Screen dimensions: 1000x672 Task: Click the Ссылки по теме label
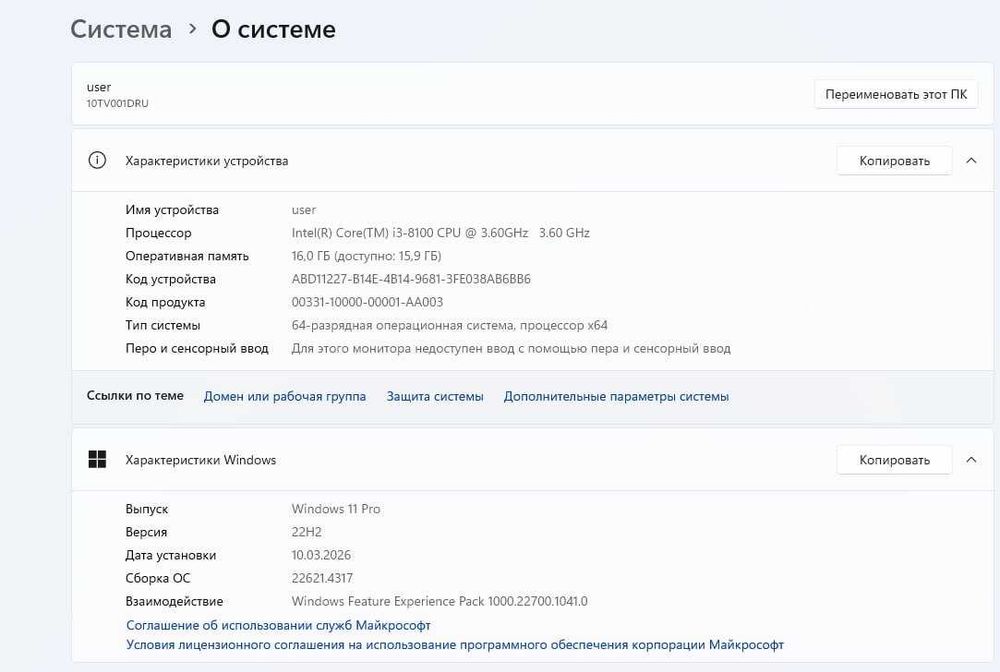[135, 395]
